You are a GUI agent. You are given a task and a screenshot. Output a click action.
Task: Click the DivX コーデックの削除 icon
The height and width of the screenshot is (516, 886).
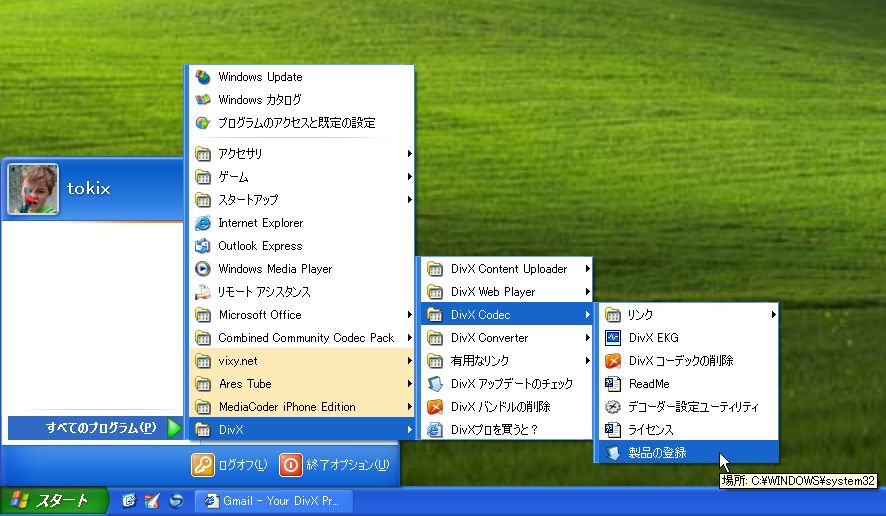(x=613, y=361)
